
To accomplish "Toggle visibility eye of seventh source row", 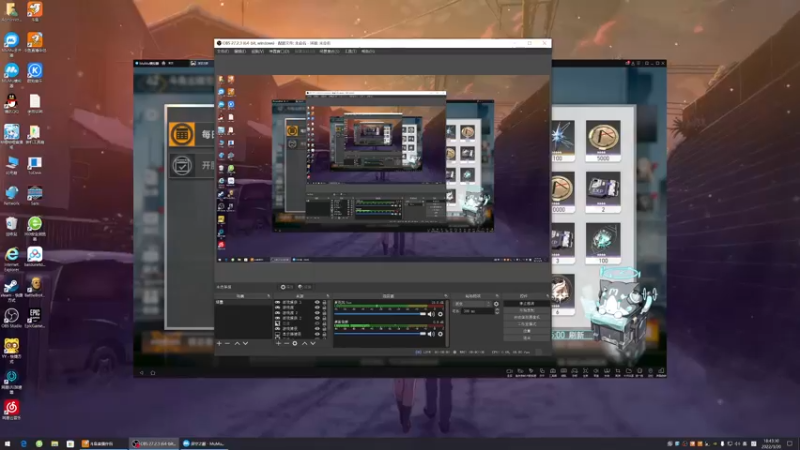I will tap(317, 334).
